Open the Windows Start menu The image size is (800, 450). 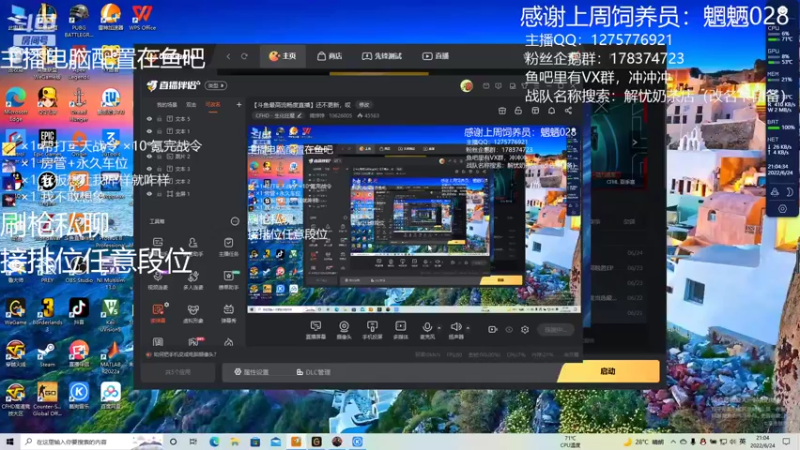[9, 442]
